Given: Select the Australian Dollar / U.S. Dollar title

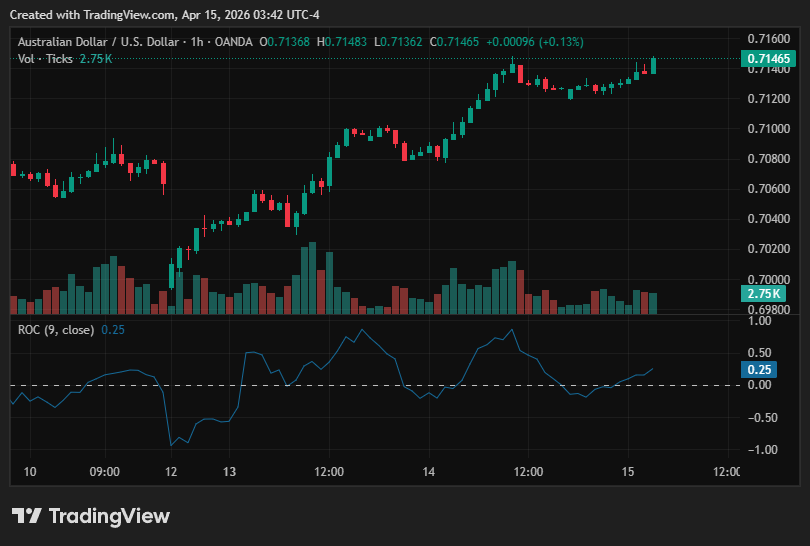Looking at the screenshot, I should pyautogui.click(x=99, y=42).
